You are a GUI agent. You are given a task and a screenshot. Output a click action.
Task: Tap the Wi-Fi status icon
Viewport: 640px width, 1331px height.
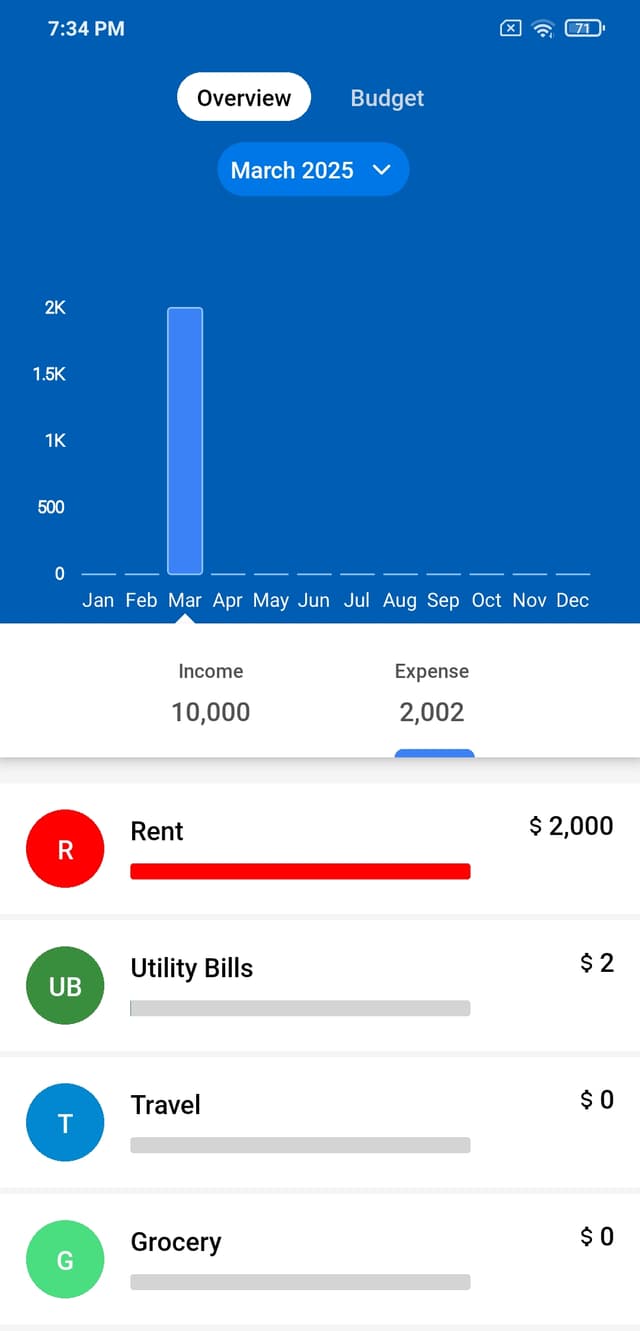coord(543,29)
